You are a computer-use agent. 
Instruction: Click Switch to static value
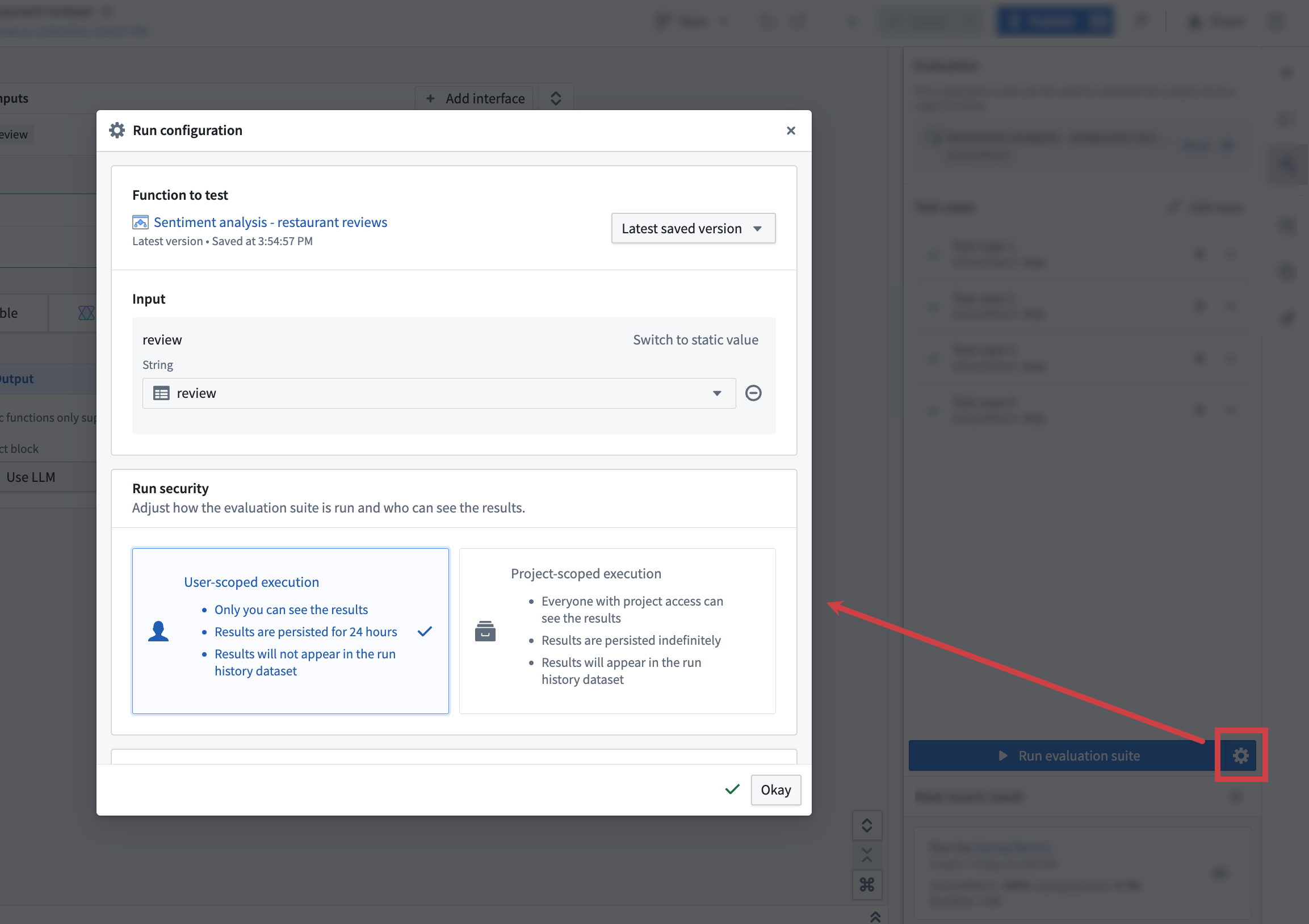[x=695, y=340]
